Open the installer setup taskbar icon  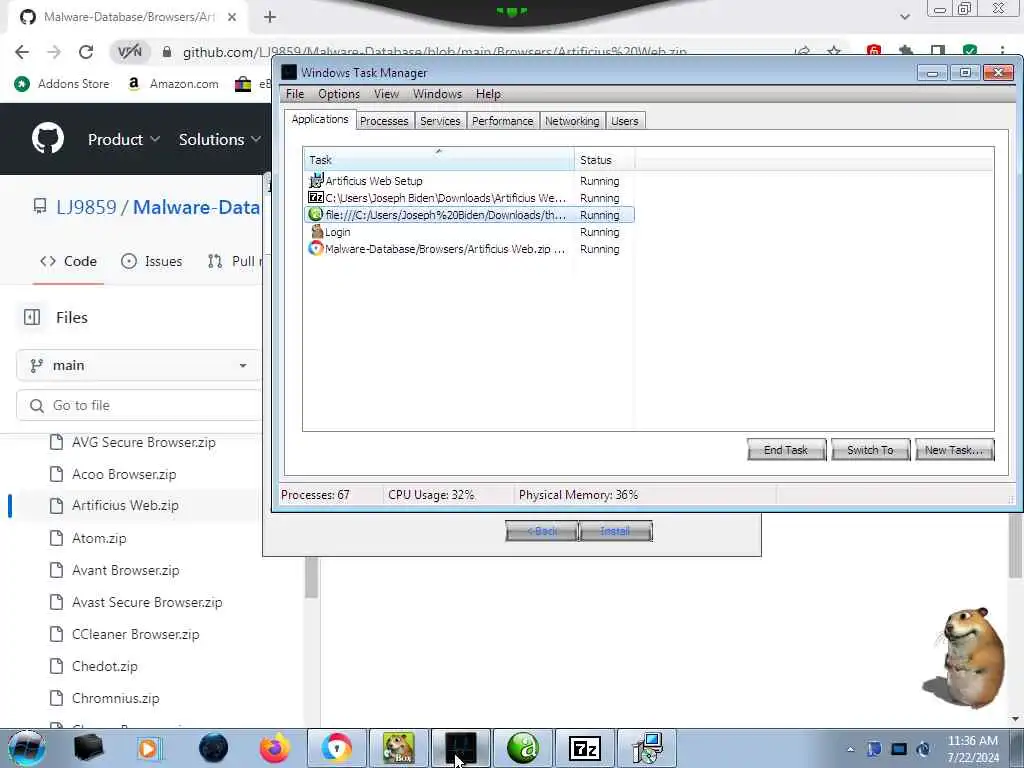click(x=647, y=748)
